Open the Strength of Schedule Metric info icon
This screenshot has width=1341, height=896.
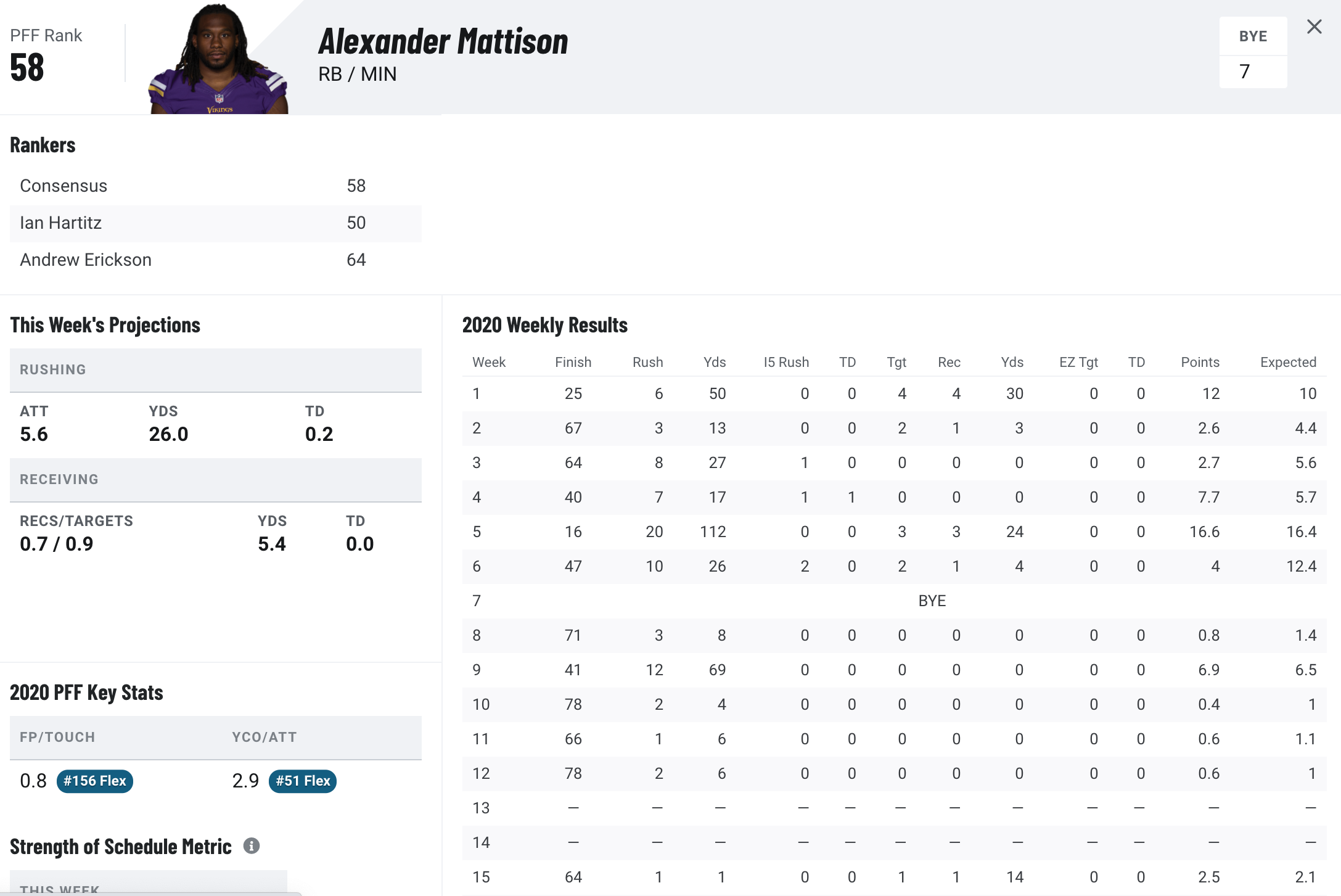point(251,845)
